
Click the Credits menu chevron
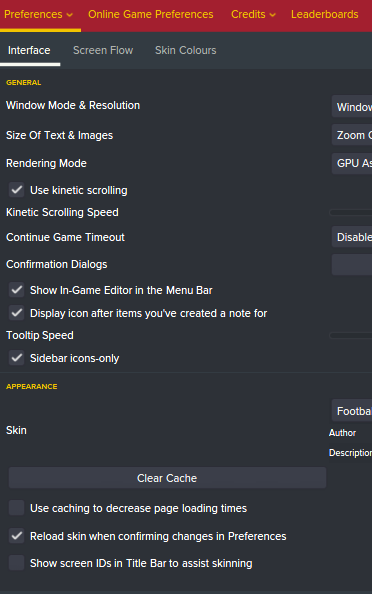click(272, 15)
